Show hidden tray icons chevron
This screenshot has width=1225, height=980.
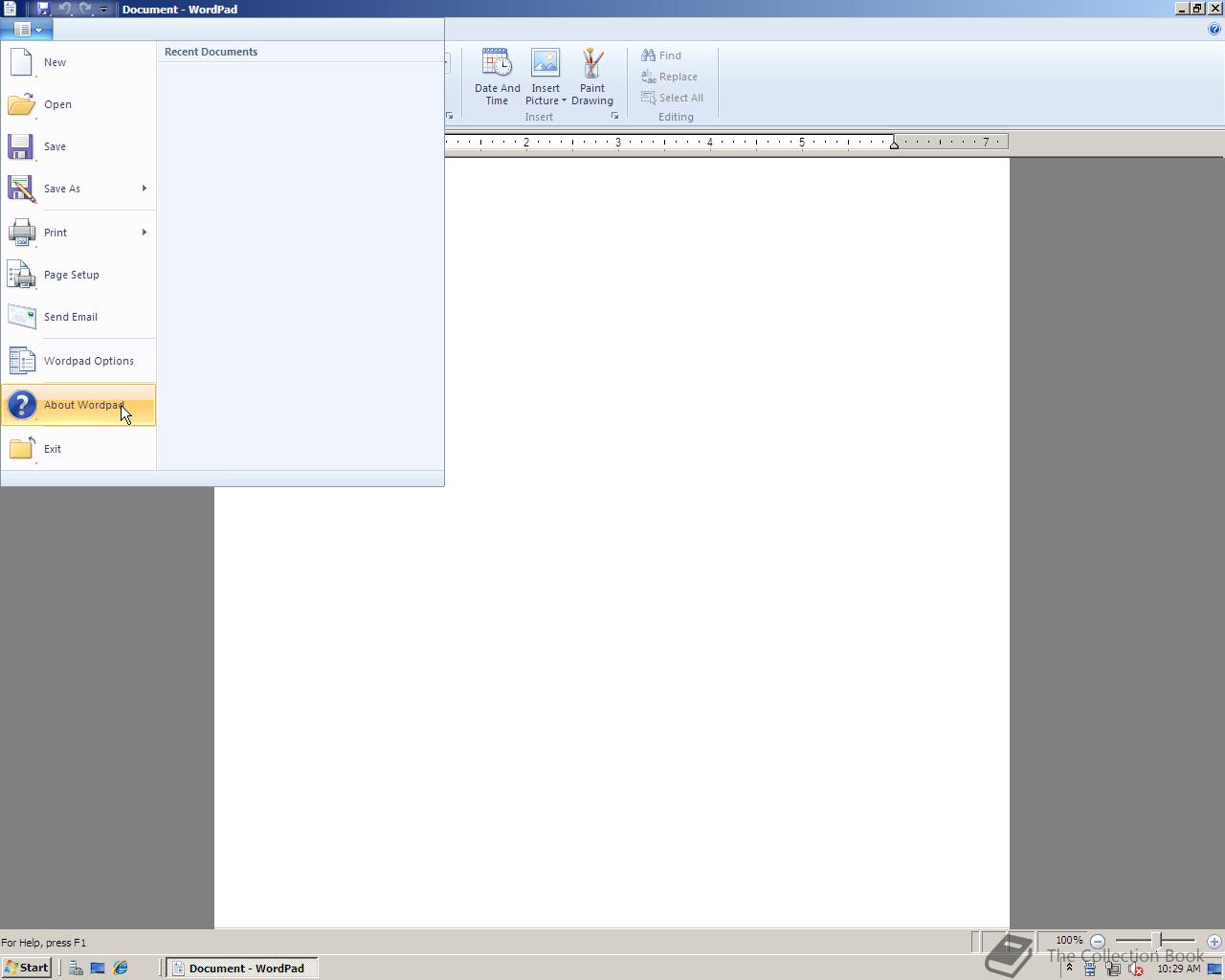pos(1070,969)
